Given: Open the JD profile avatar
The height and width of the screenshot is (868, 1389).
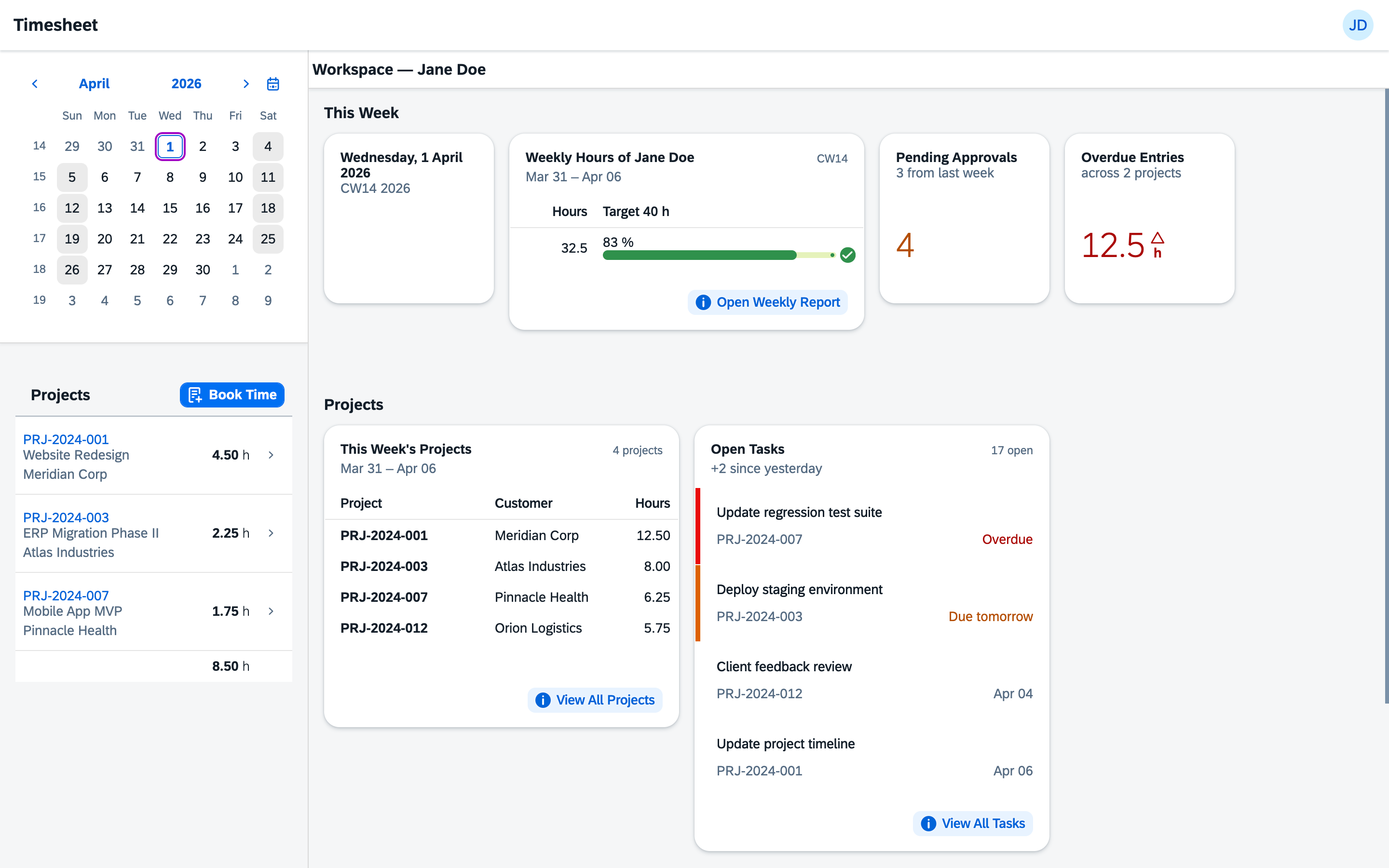Looking at the screenshot, I should point(1359,25).
